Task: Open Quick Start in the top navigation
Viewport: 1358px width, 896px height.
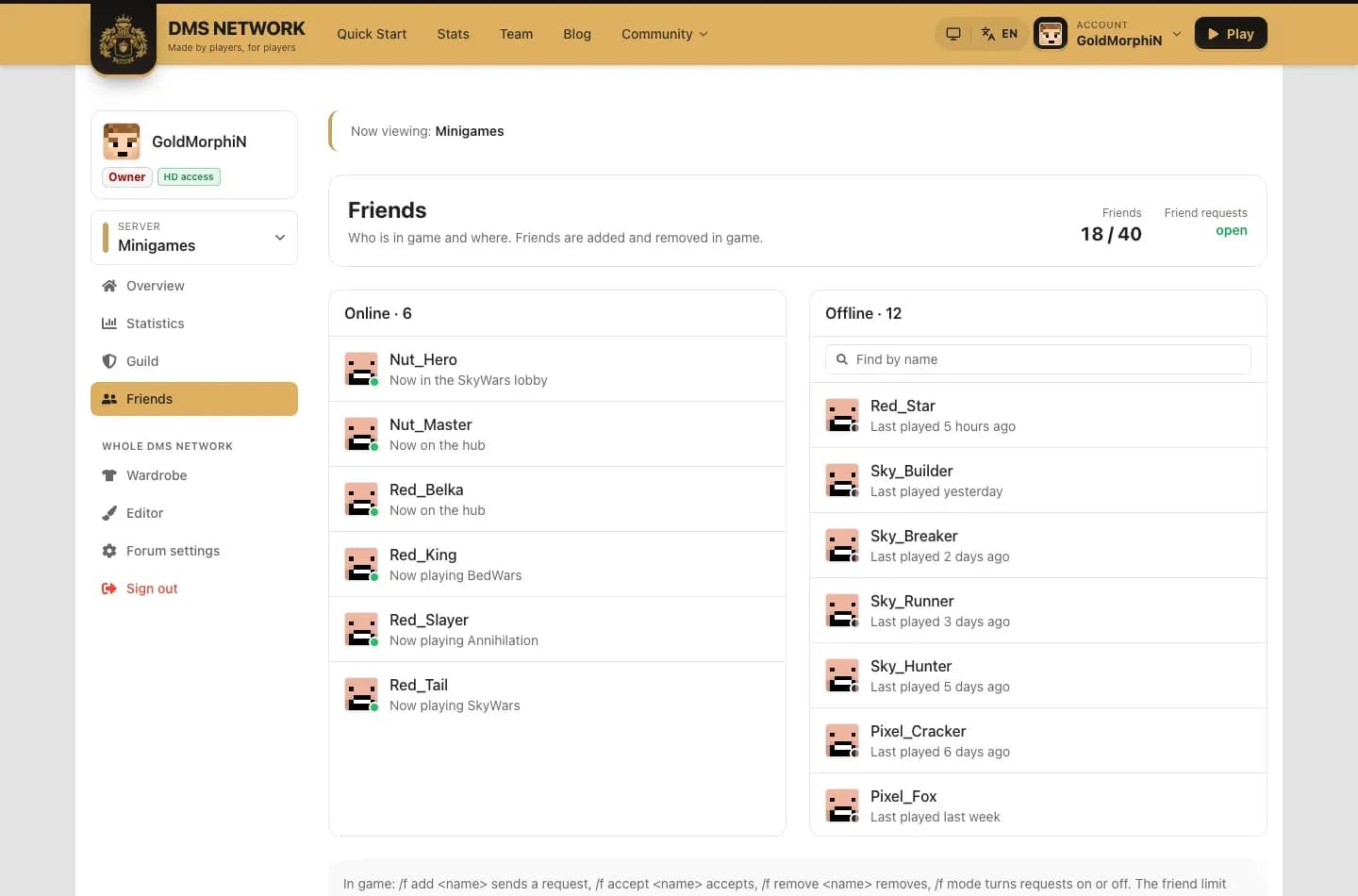Action: [x=372, y=34]
